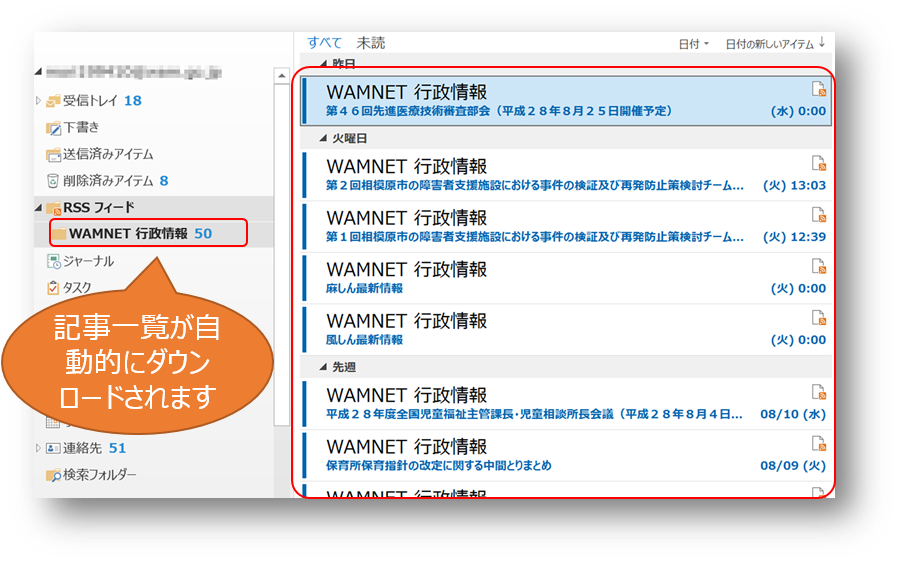Click the count 51 beside 連絡先
The image size is (900, 563).
pyautogui.click(x=117, y=448)
